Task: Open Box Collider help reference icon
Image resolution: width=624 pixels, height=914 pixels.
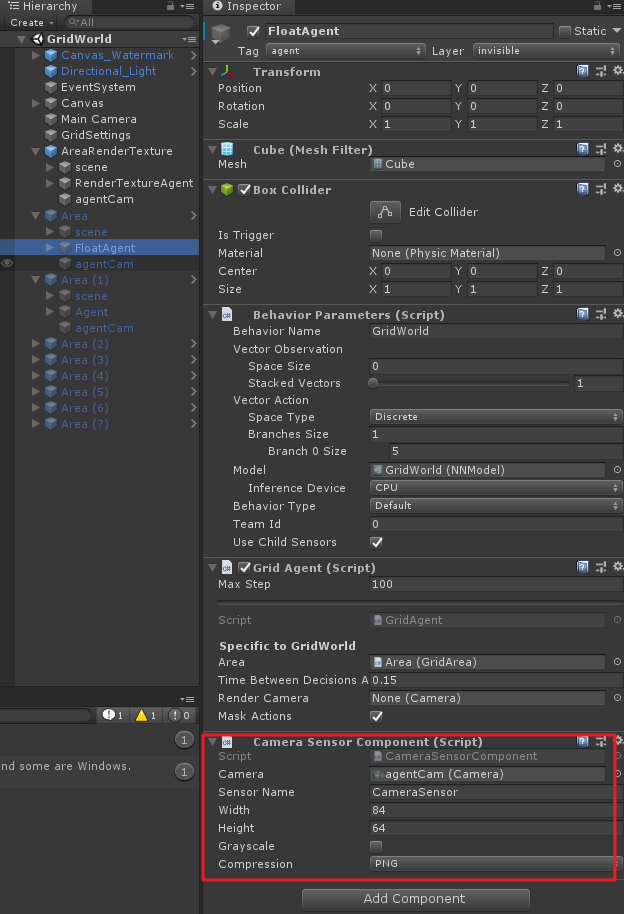Action: tap(582, 188)
